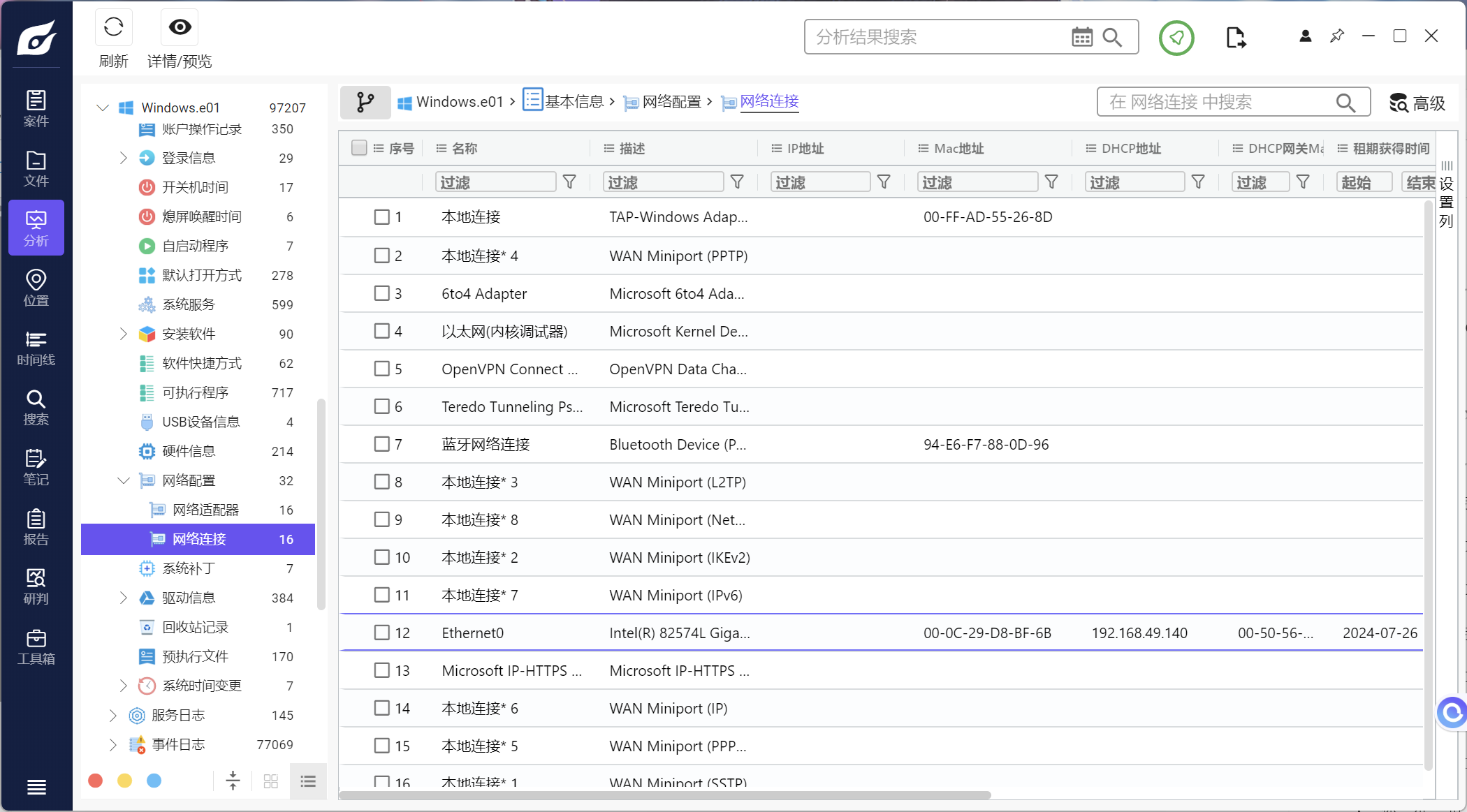Toggle the select-all checkbox in header
This screenshot has height=812, width=1467.
click(359, 148)
